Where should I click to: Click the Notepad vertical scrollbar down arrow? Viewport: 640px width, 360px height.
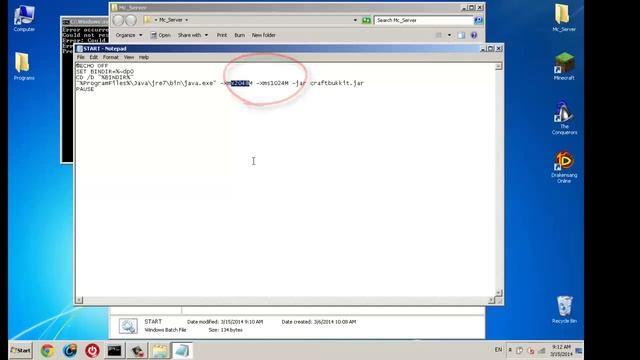498,293
